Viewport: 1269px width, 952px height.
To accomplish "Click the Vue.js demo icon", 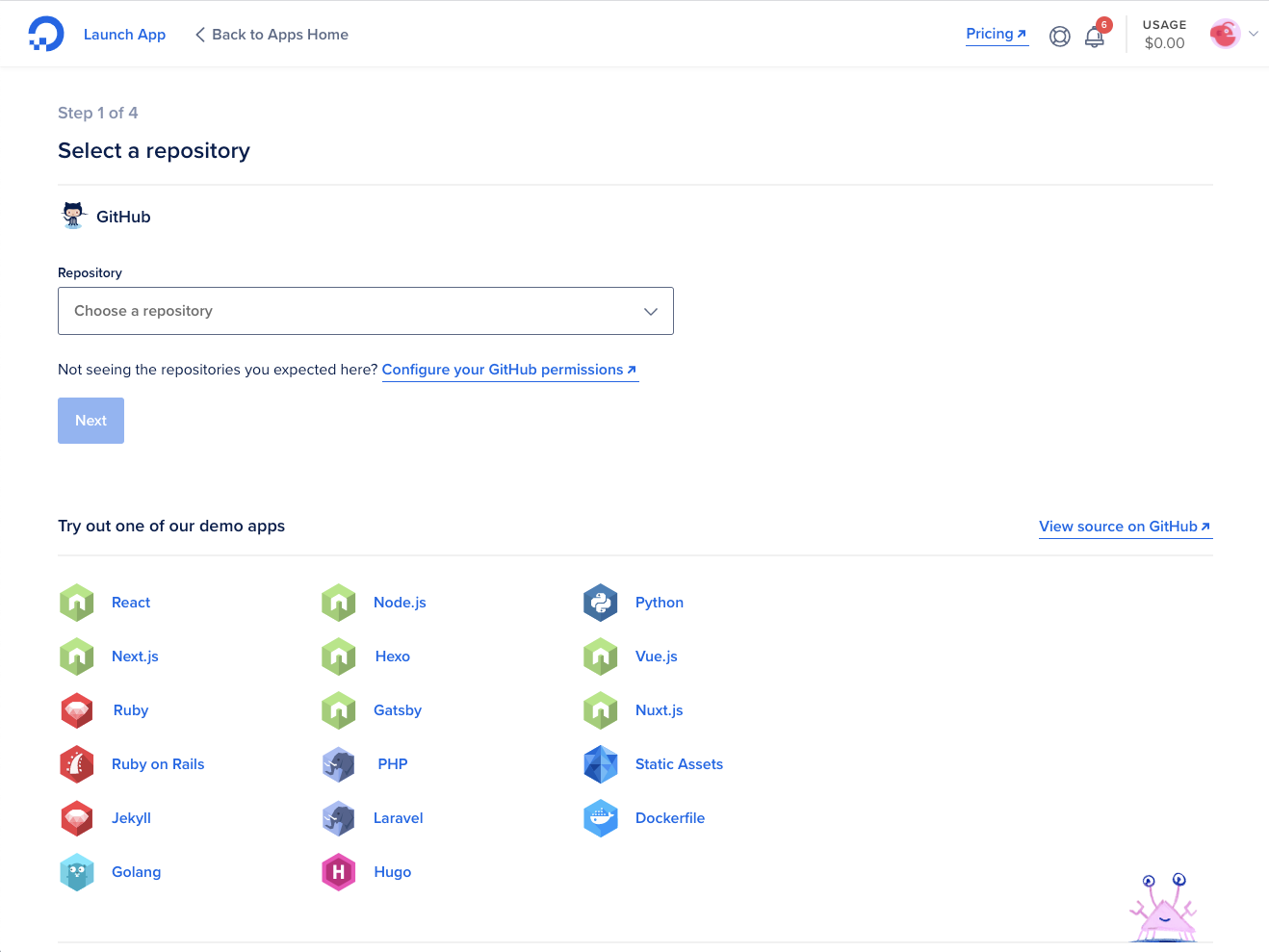I will (x=601, y=656).
